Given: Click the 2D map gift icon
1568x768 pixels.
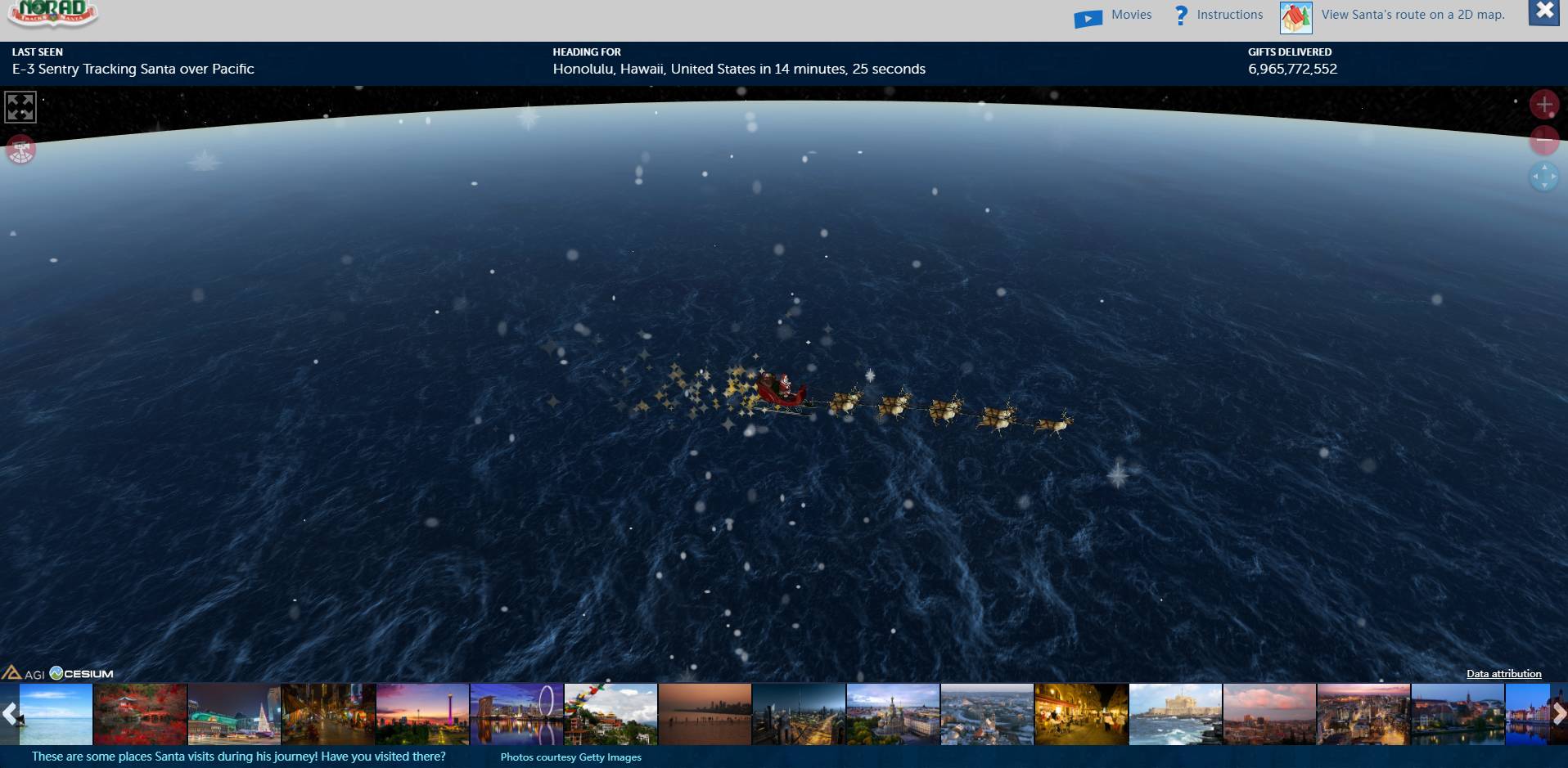Looking at the screenshot, I should 1296,17.
